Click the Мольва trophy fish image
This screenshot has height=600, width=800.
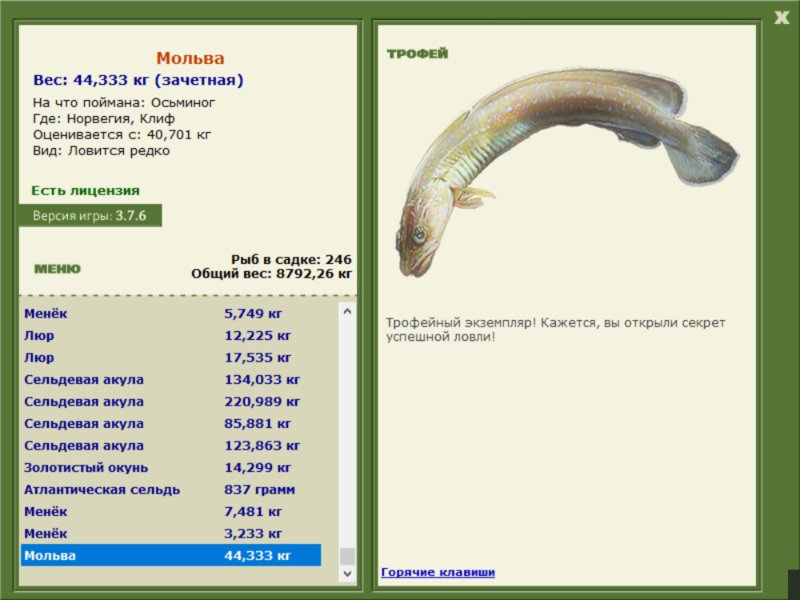(x=566, y=171)
